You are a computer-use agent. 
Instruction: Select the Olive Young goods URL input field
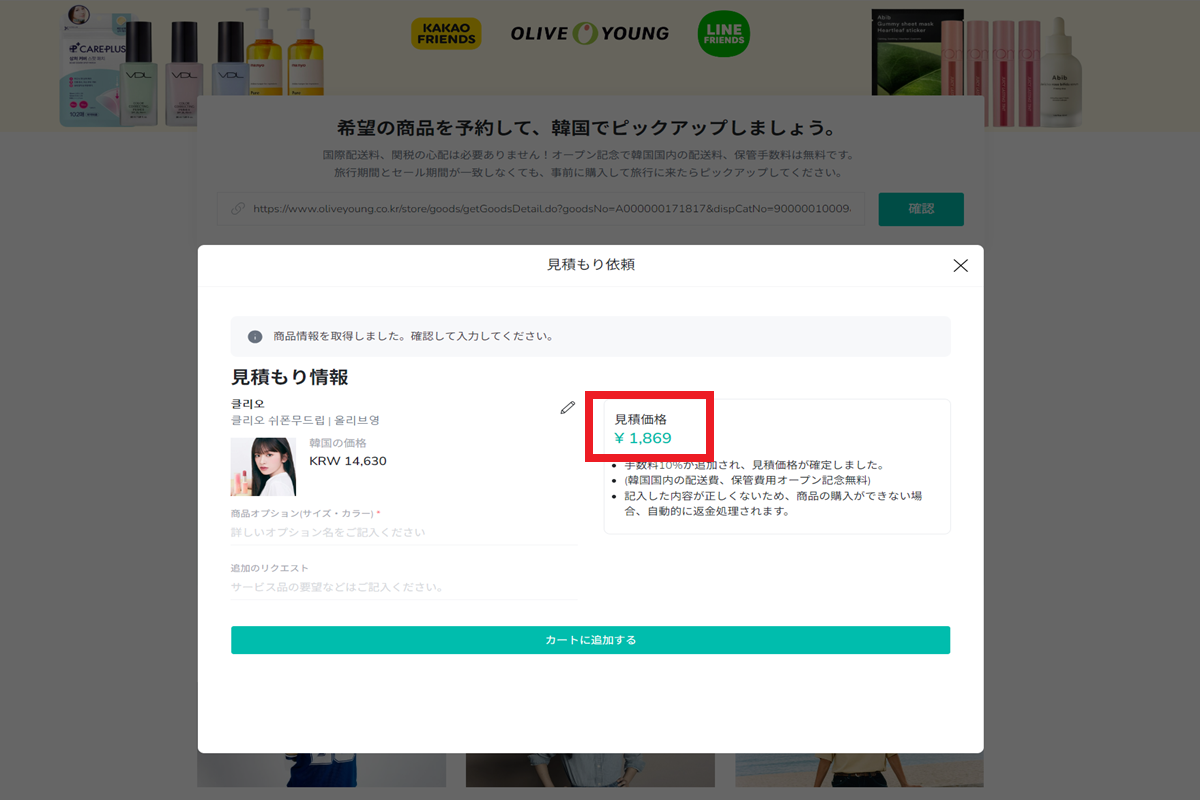tap(550, 209)
